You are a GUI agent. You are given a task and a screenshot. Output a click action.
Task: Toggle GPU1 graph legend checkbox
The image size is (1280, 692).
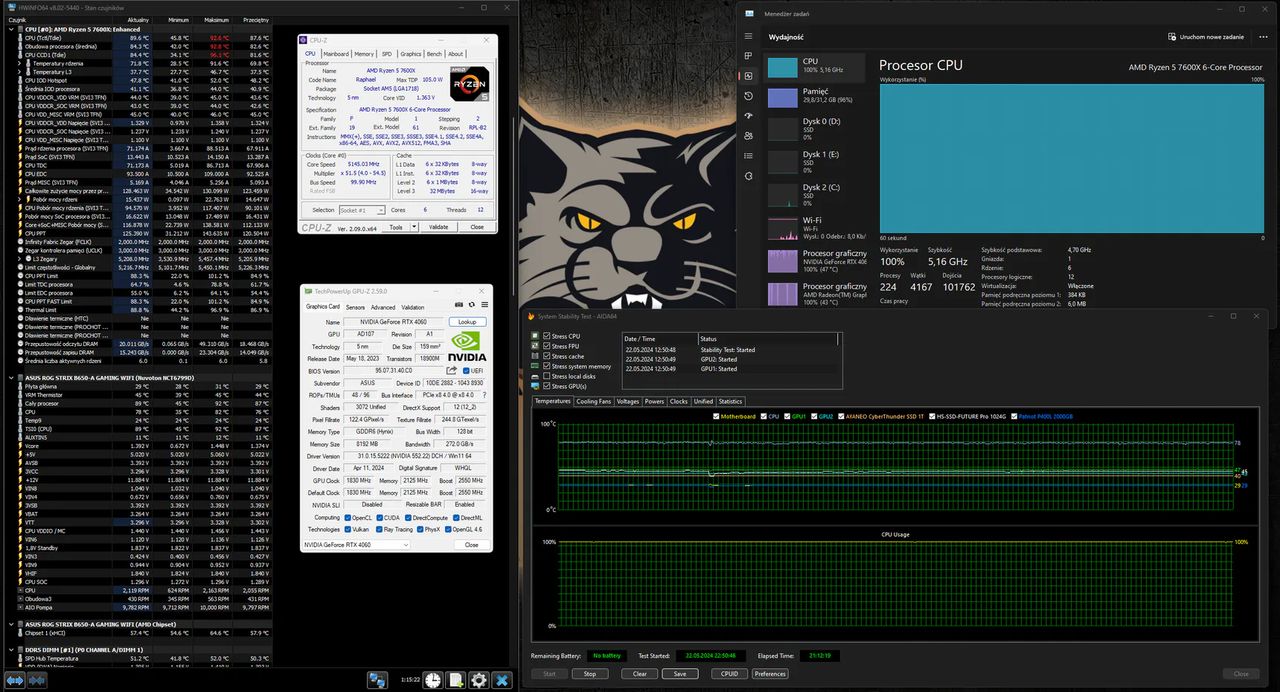coord(788,416)
